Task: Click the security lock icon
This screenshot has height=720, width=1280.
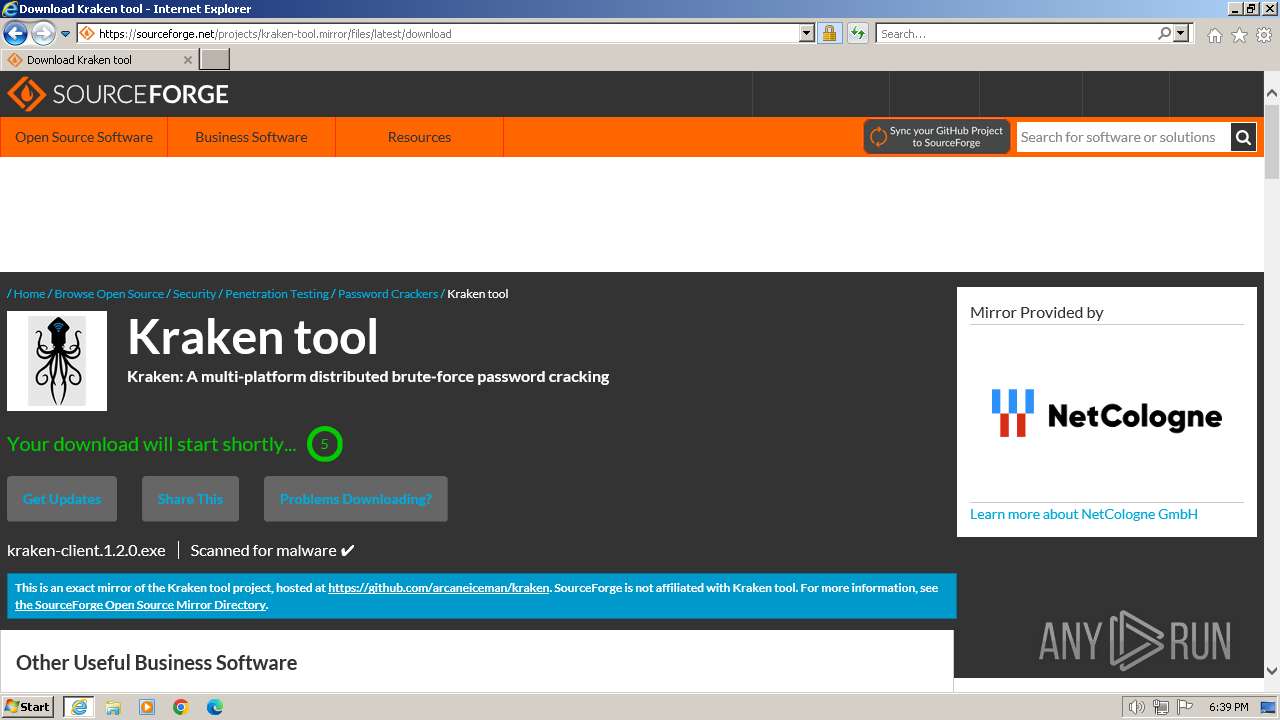Action: (829, 33)
